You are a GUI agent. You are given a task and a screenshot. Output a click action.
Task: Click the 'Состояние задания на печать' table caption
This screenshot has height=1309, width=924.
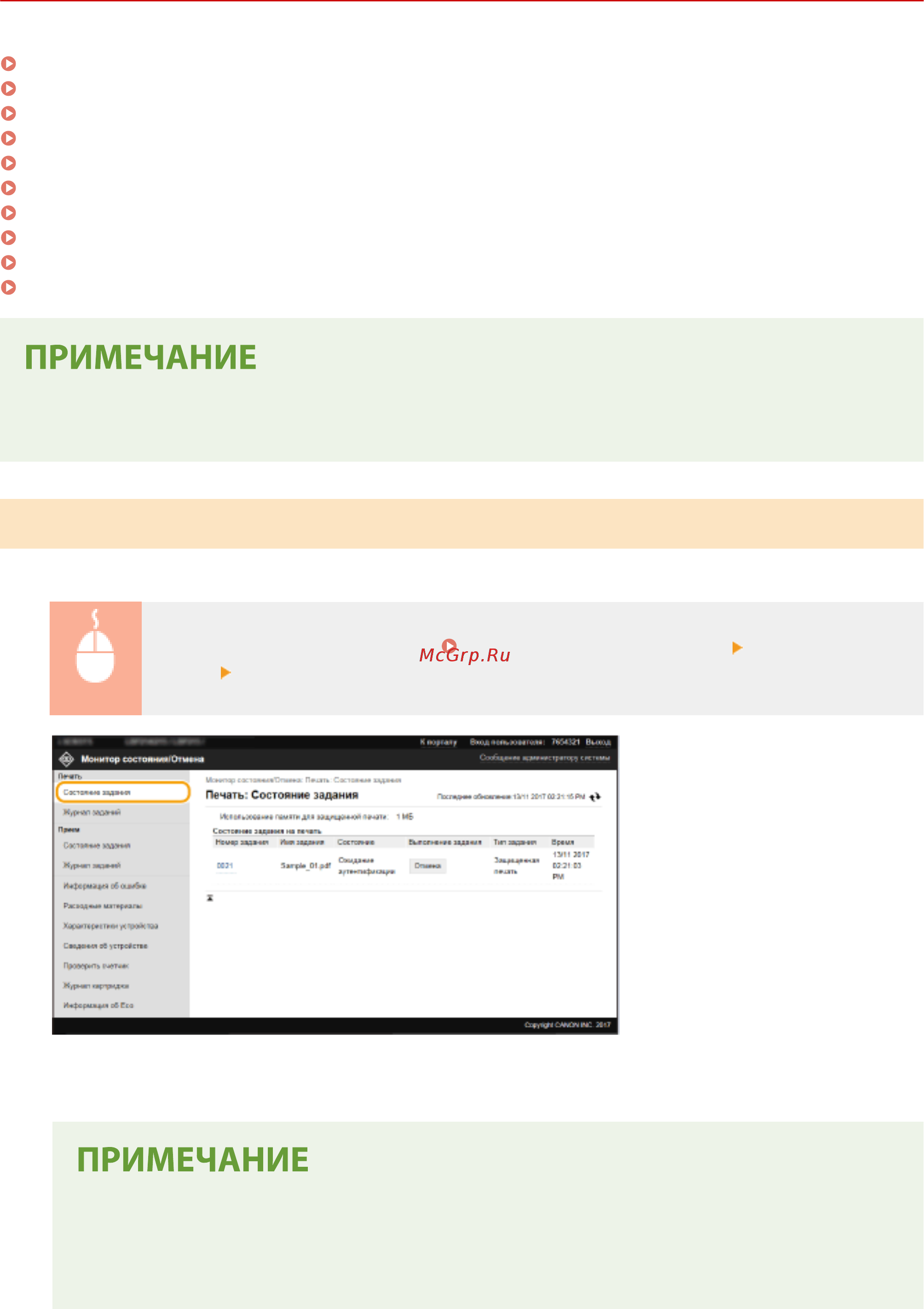pyautogui.click(x=267, y=831)
